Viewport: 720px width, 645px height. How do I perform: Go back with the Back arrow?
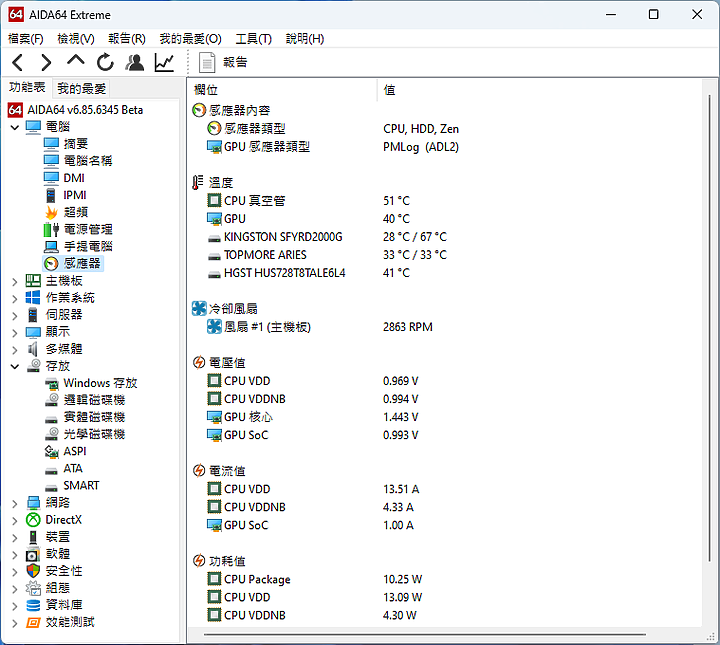17,62
